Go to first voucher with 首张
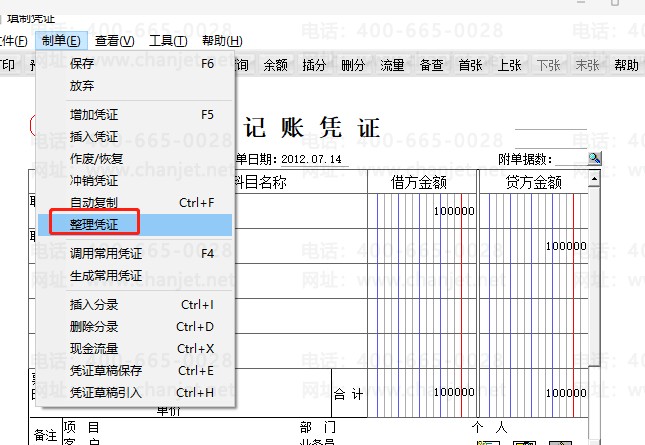 pos(471,65)
